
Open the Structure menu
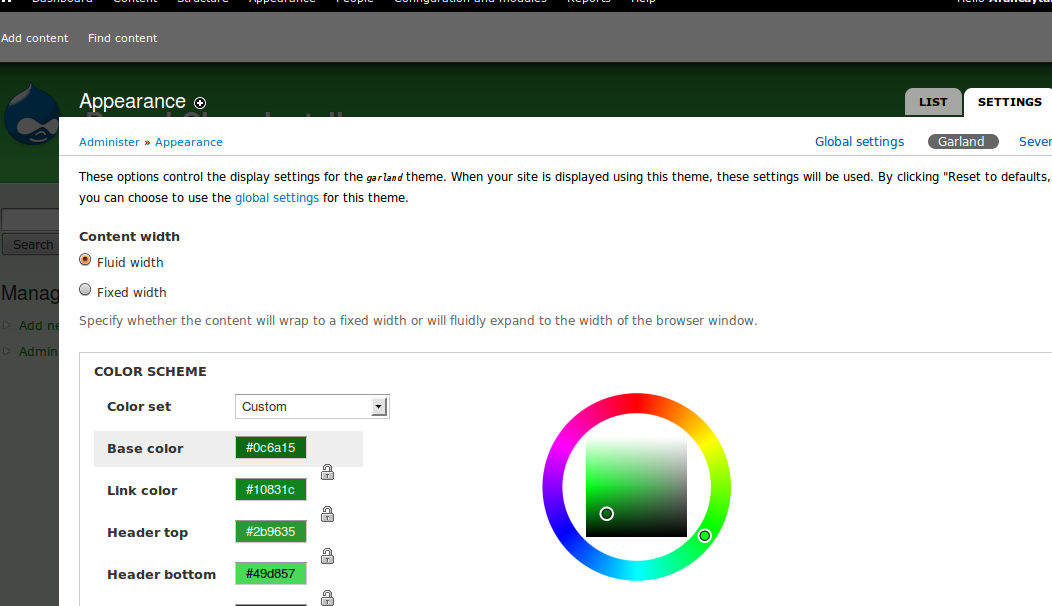point(202,2)
